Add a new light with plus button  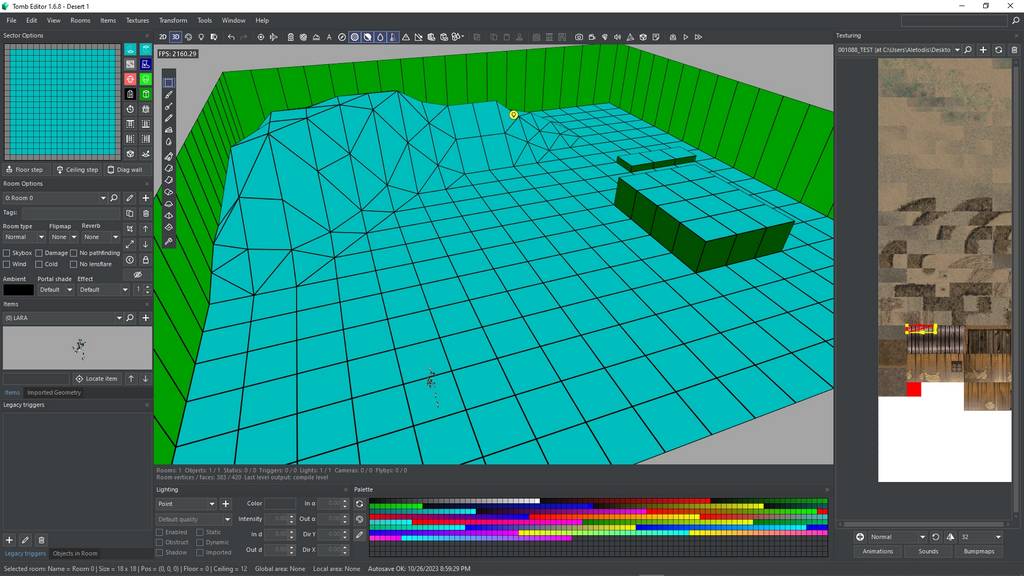point(225,504)
